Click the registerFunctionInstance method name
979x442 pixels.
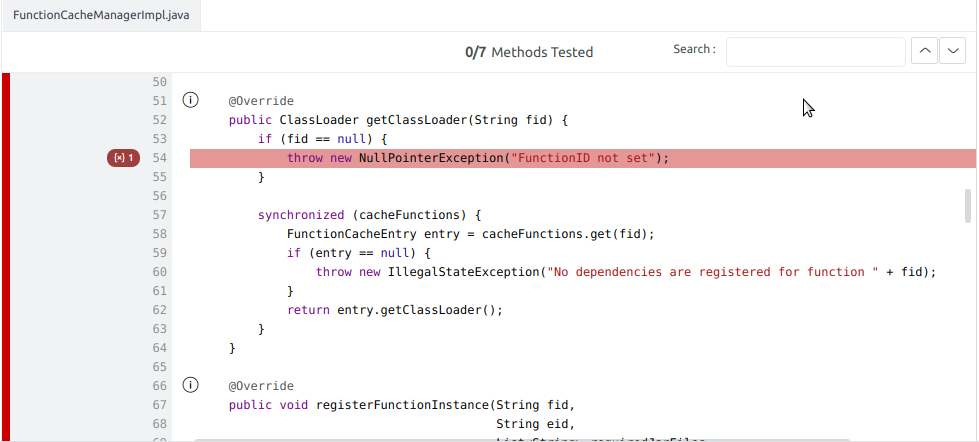[x=402, y=405]
